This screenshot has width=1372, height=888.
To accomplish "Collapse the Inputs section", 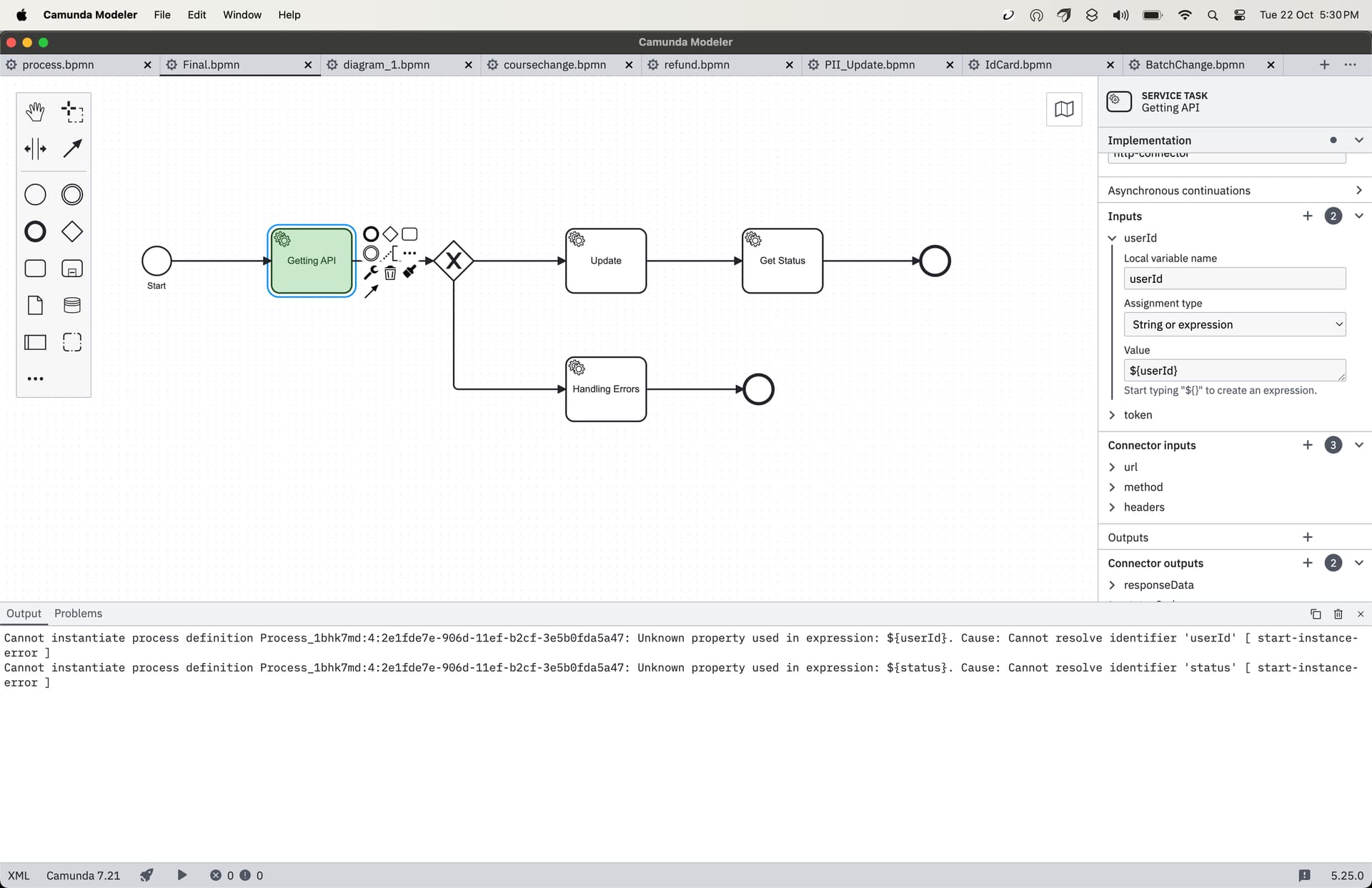I will click(1358, 216).
